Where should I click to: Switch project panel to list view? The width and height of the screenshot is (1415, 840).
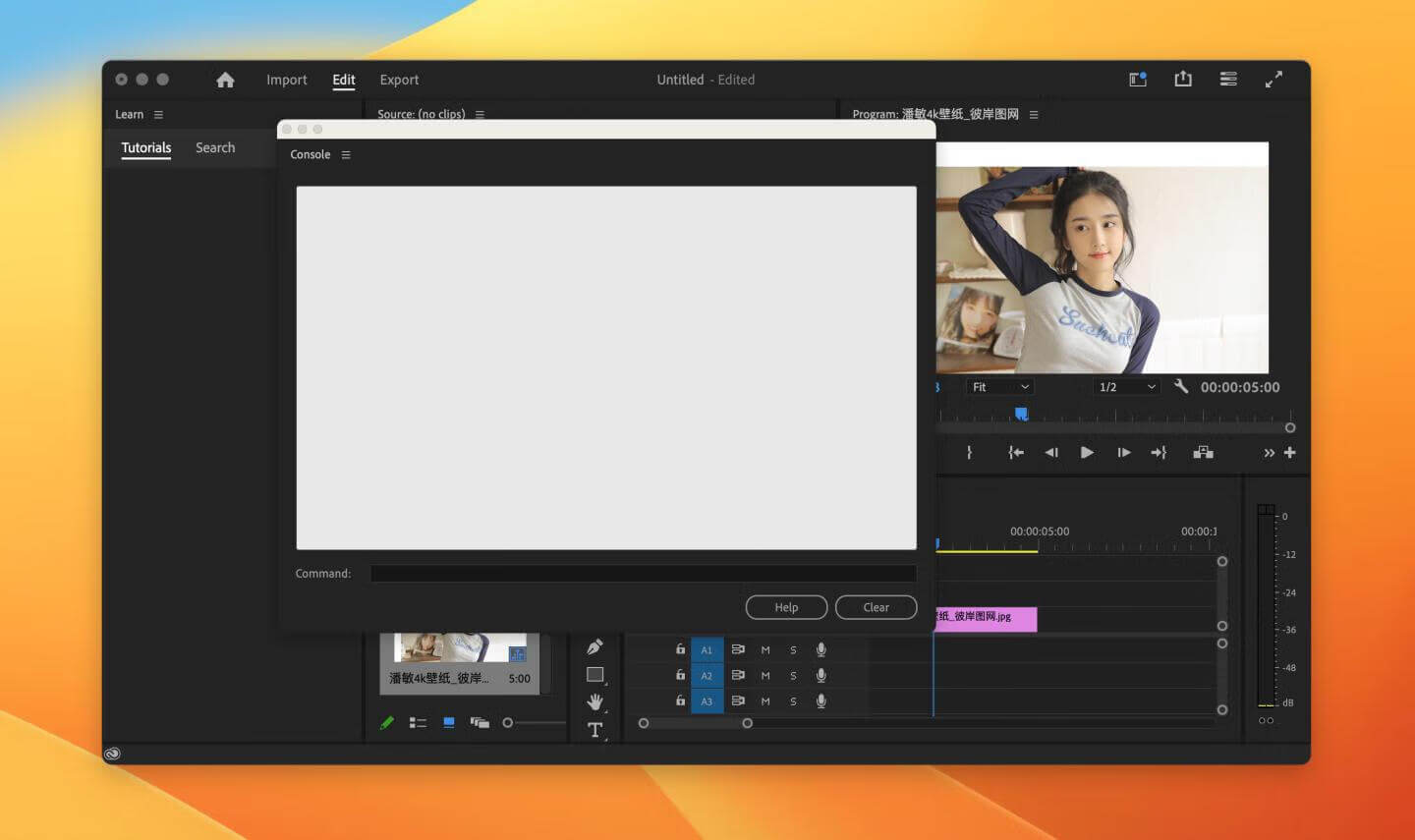(x=418, y=723)
